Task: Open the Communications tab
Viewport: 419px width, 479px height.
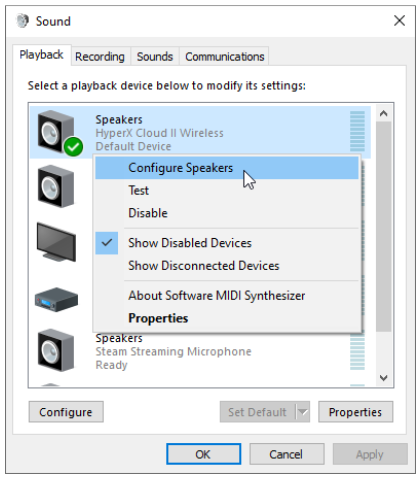Action: [x=225, y=56]
